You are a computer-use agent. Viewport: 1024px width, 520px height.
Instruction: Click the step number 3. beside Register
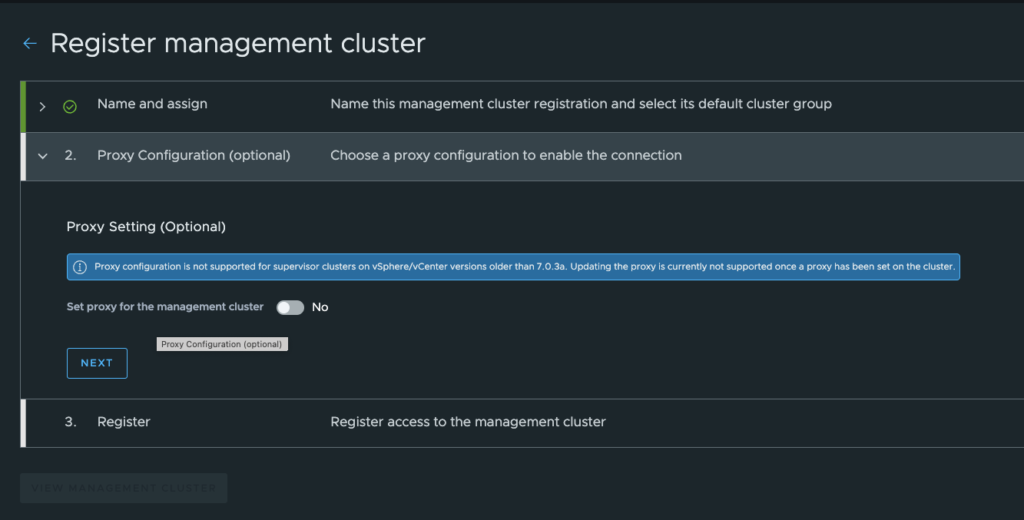tap(71, 422)
